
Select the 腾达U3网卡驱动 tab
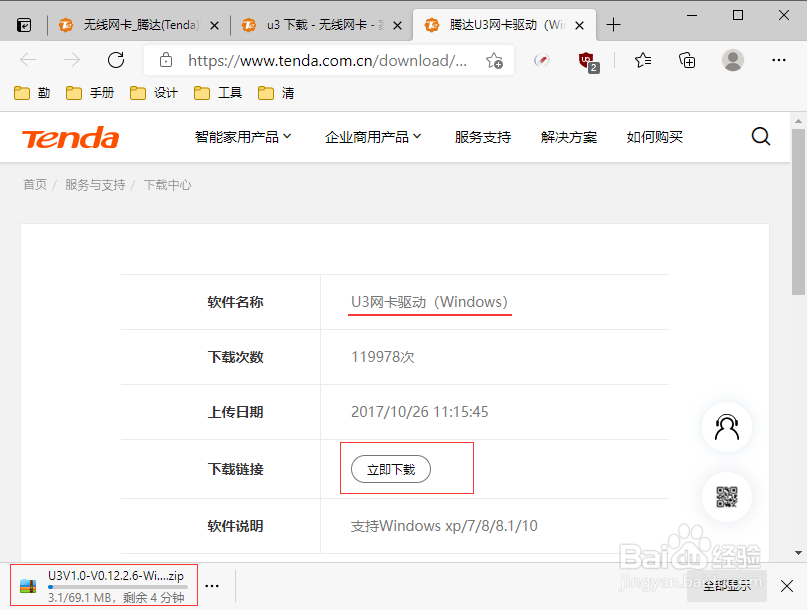click(504, 25)
